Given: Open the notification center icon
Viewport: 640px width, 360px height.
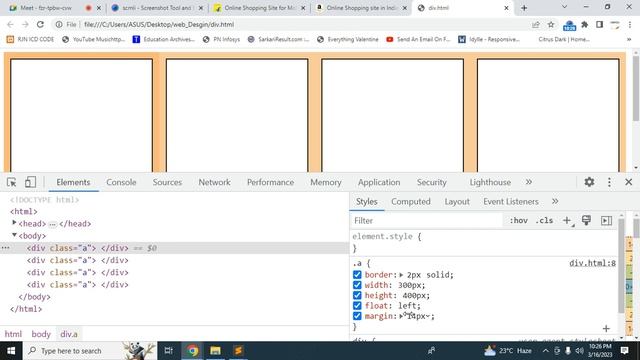Looking at the screenshot, I should (624, 351).
